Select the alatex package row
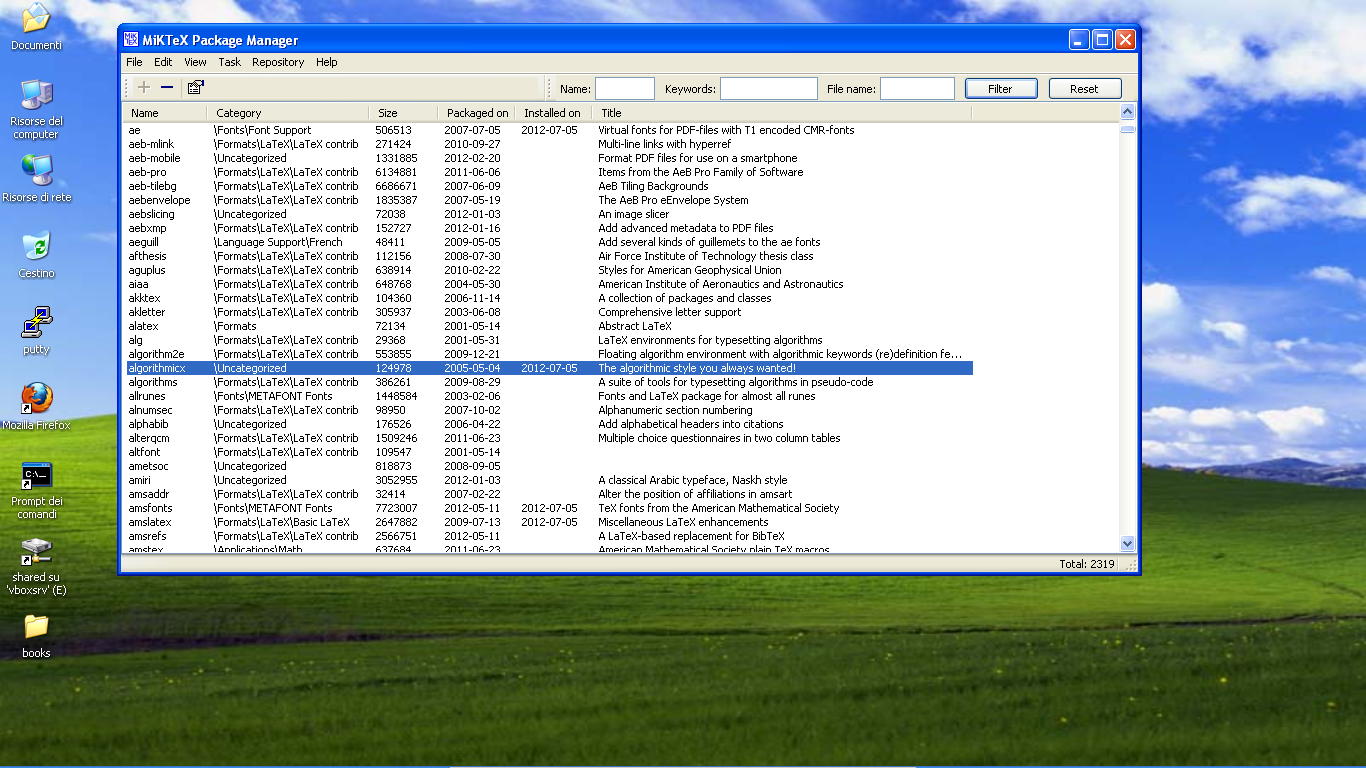 pos(548,326)
